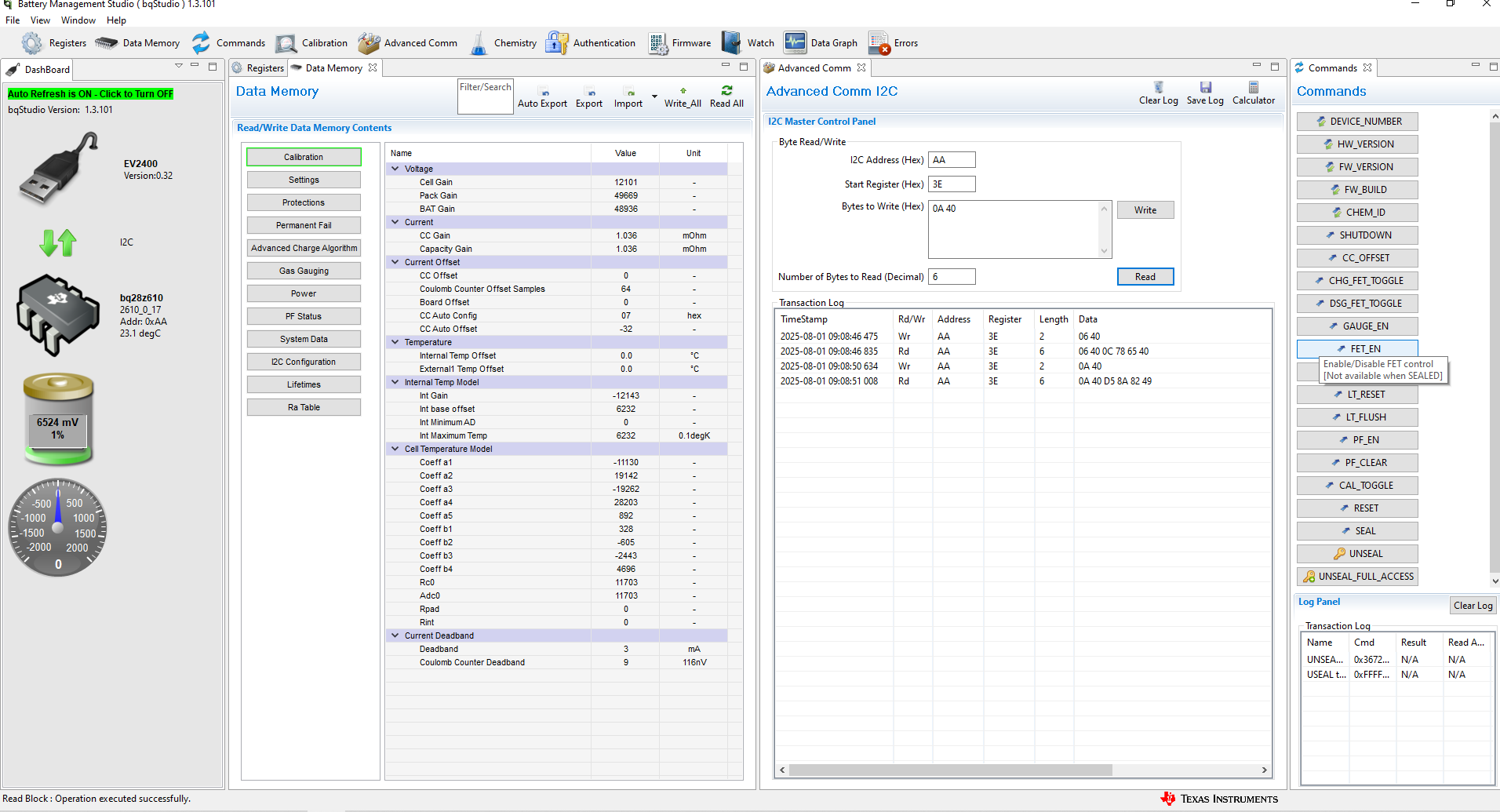Image resolution: width=1500 pixels, height=812 pixels.
Task: Collapse the Voltage group
Action: [395, 169]
